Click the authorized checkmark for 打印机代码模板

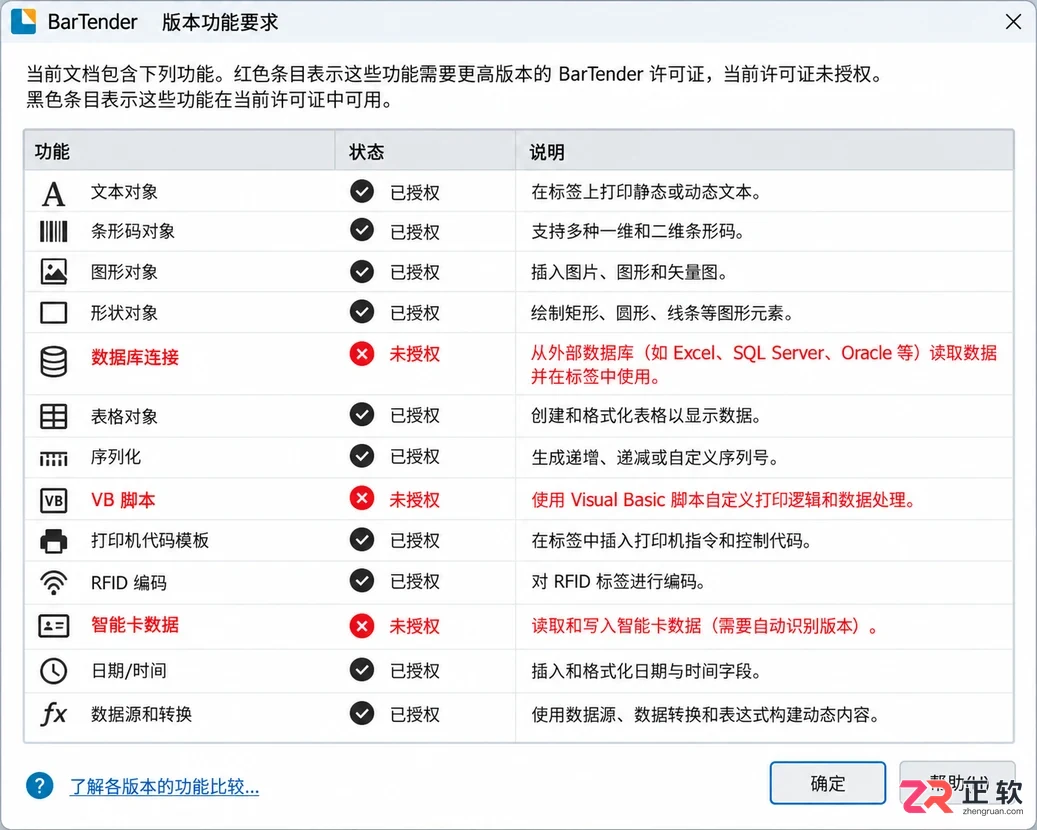(362, 540)
